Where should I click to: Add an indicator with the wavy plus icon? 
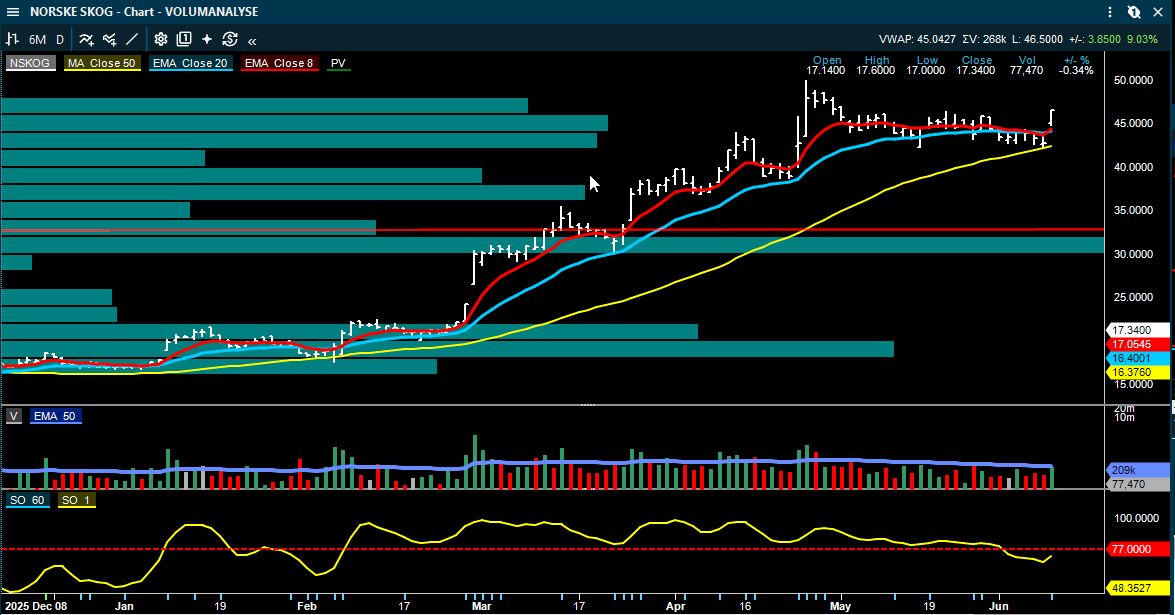click(x=87, y=39)
